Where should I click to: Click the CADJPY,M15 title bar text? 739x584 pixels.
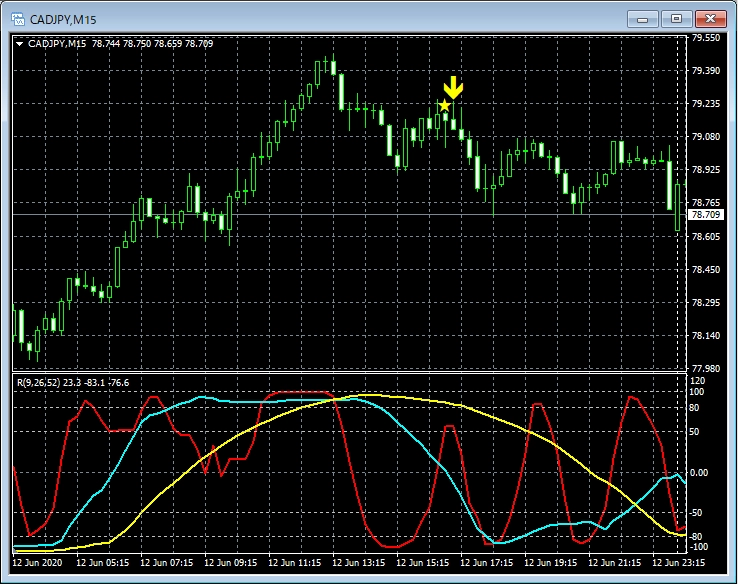pos(65,17)
